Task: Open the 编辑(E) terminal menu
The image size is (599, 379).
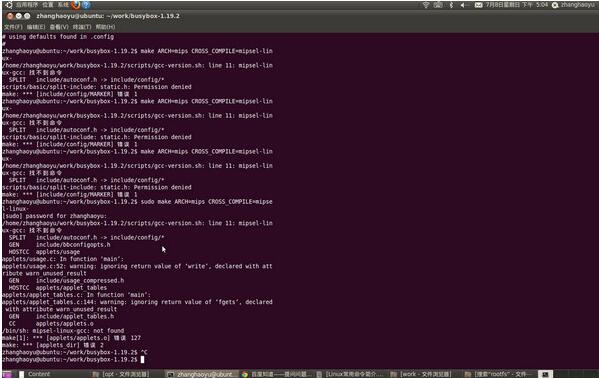Action: click(36, 27)
